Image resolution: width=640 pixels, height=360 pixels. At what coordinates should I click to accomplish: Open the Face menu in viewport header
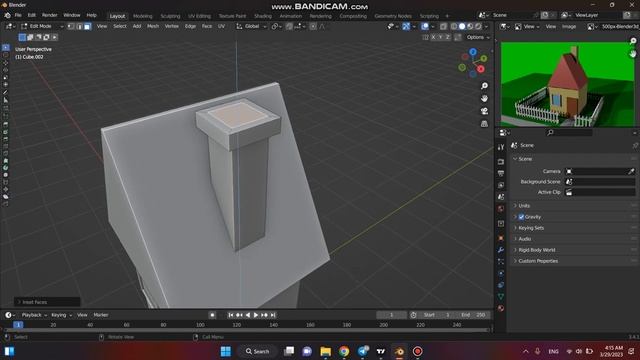[207, 26]
